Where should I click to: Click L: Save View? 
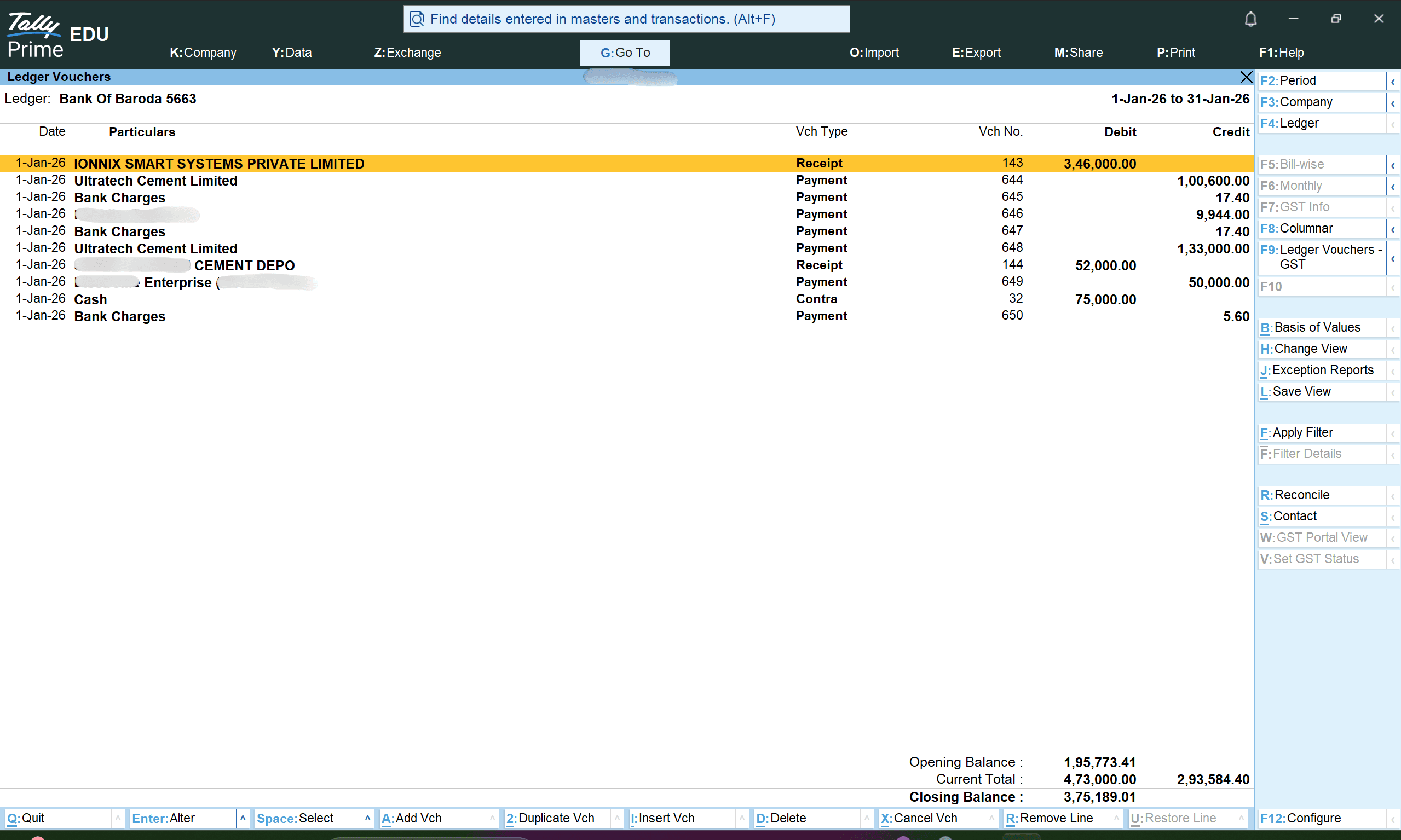coord(1322,392)
